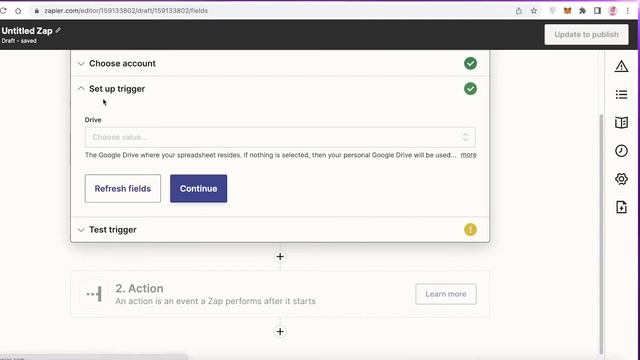The image size is (640, 360).
Task: Click the Continue button
Action: (198, 189)
